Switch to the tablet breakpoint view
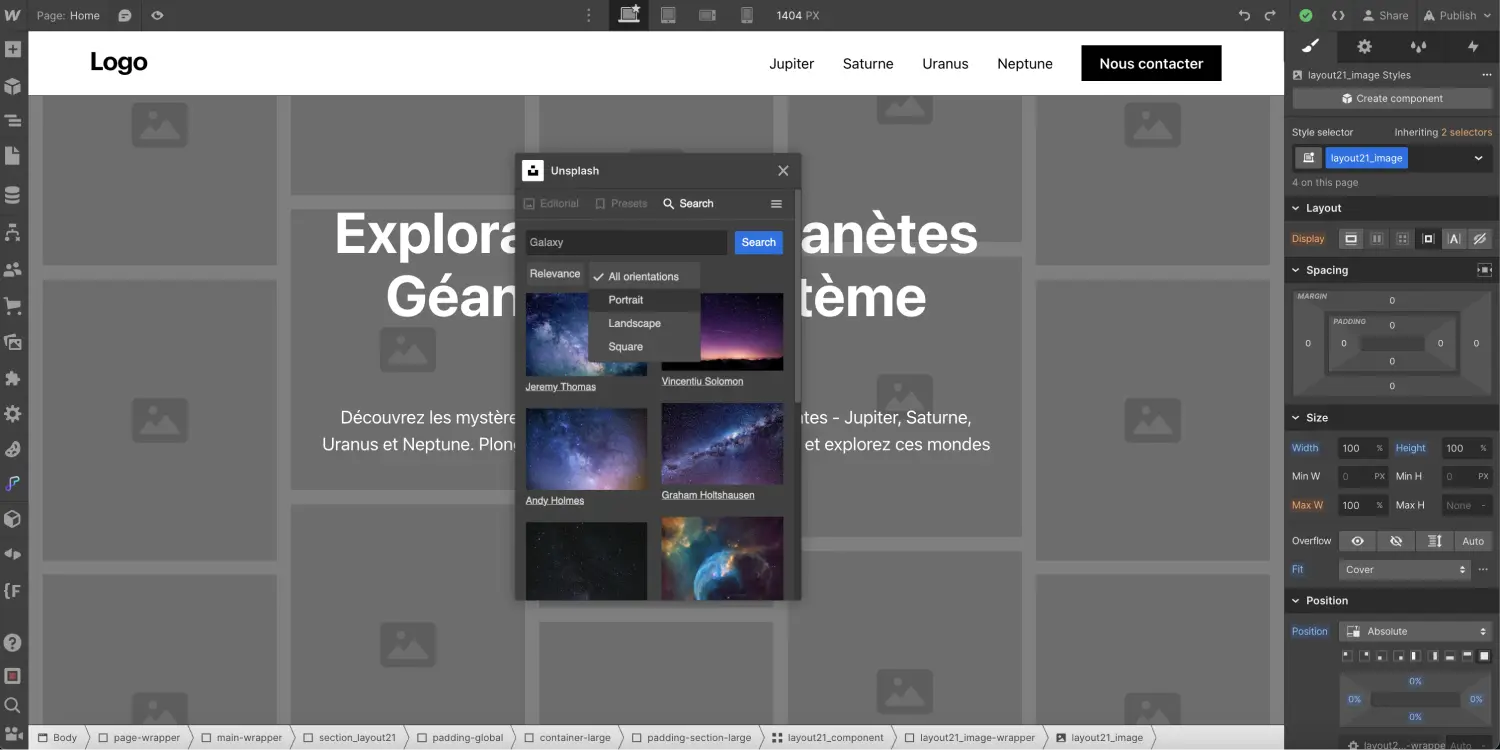The width and height of the screenshot is (1500, 750). (668, 15)
